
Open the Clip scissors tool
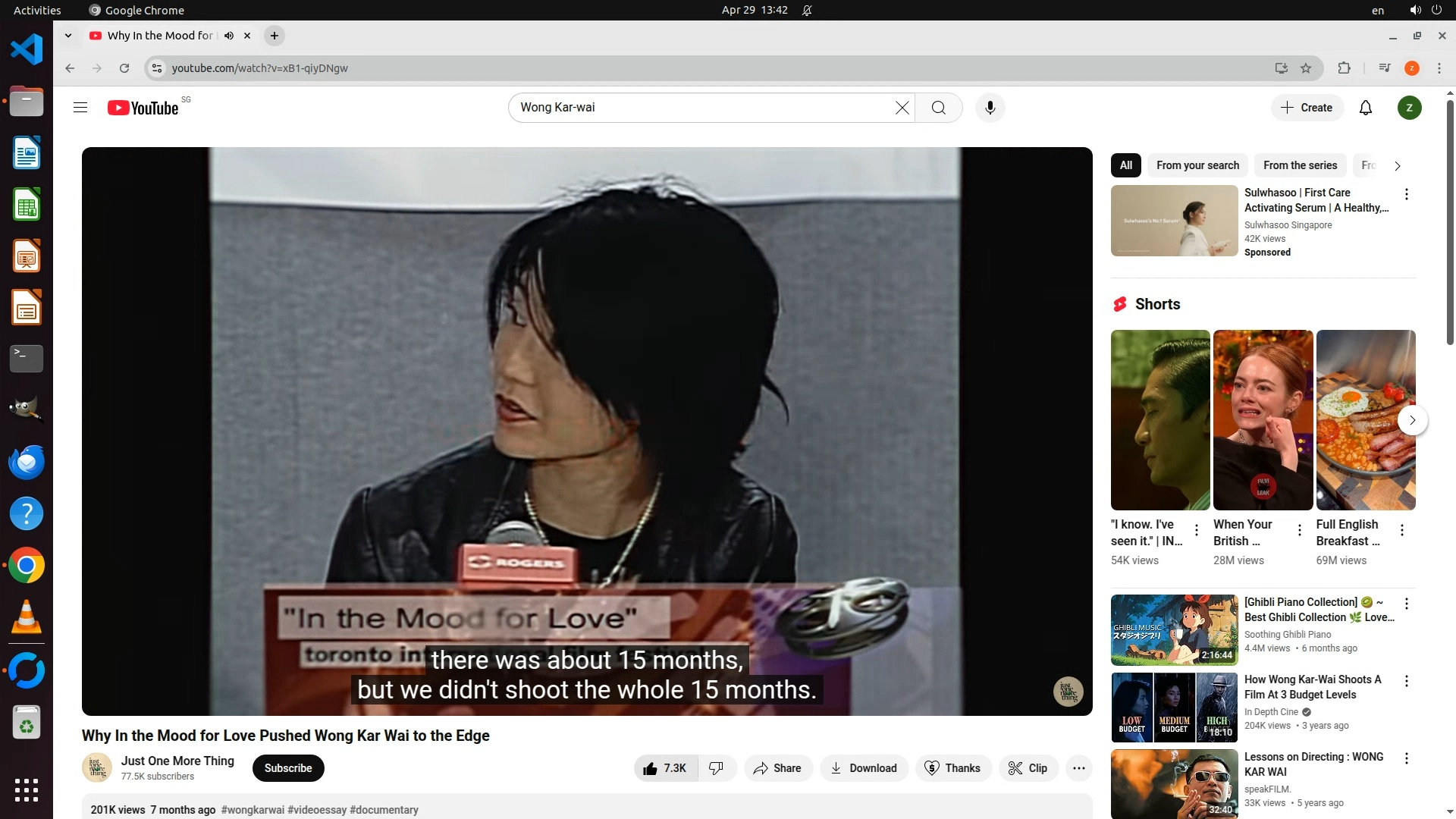click(1028, 768)
